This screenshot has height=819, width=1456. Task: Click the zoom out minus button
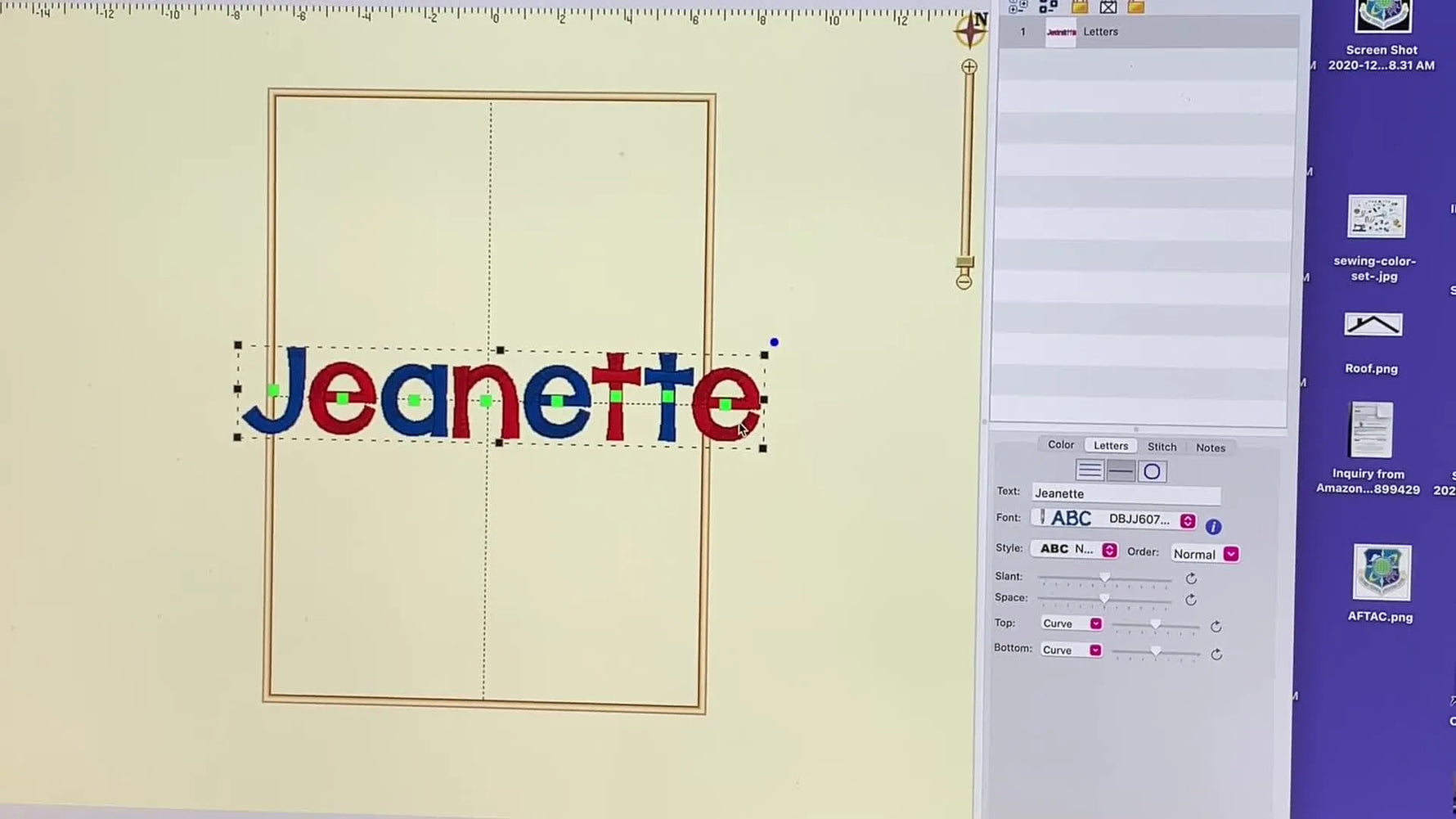pos(964,282)
